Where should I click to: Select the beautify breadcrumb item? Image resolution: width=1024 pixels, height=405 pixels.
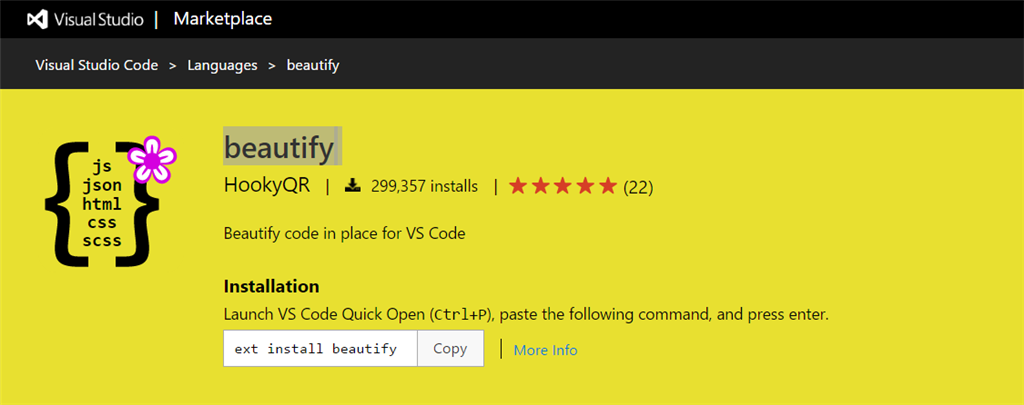click(313, 65)
